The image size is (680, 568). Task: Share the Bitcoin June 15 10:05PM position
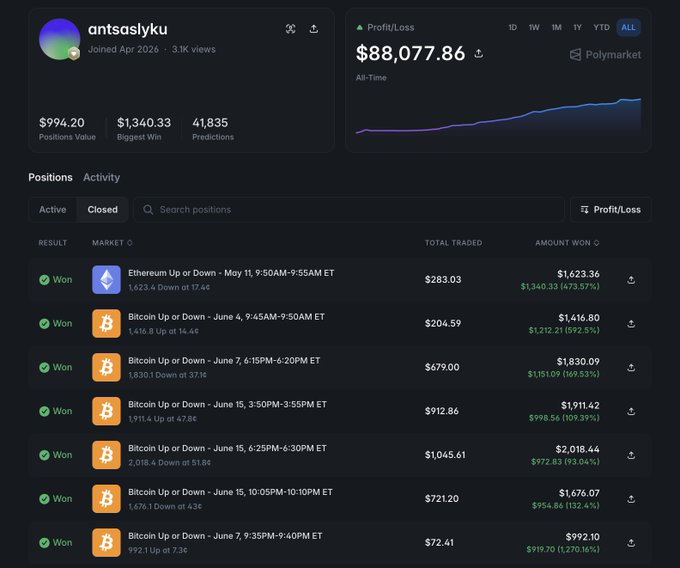(631, 499)
